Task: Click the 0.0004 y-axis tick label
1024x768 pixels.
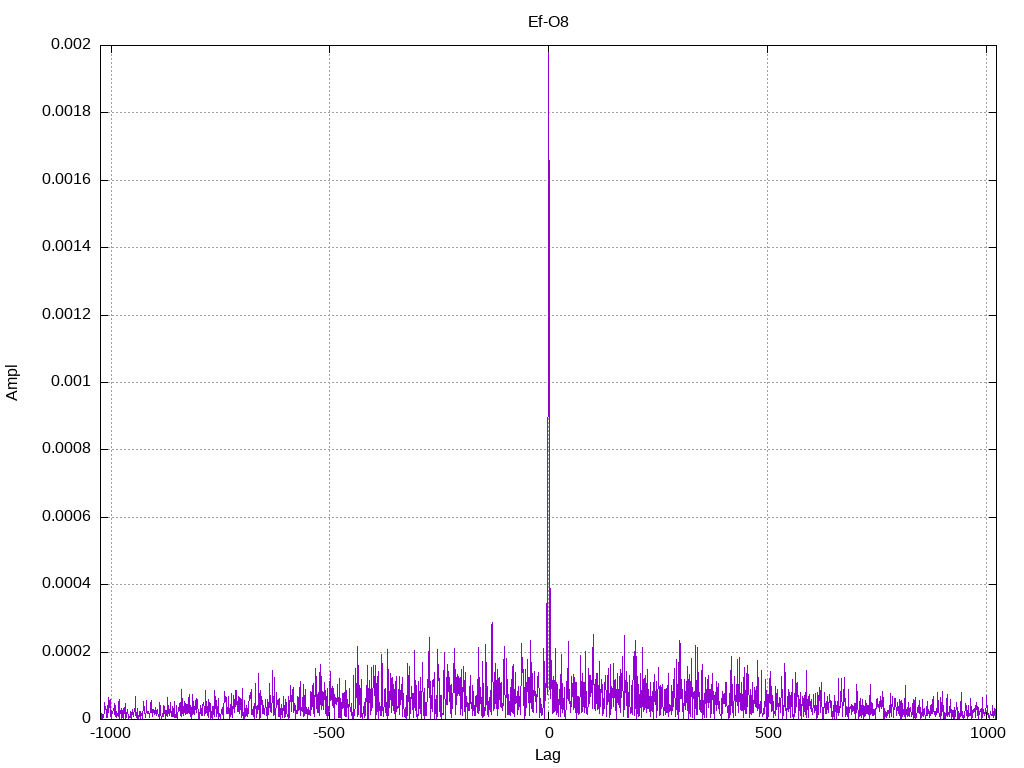Action: click(x=66, y=584)
